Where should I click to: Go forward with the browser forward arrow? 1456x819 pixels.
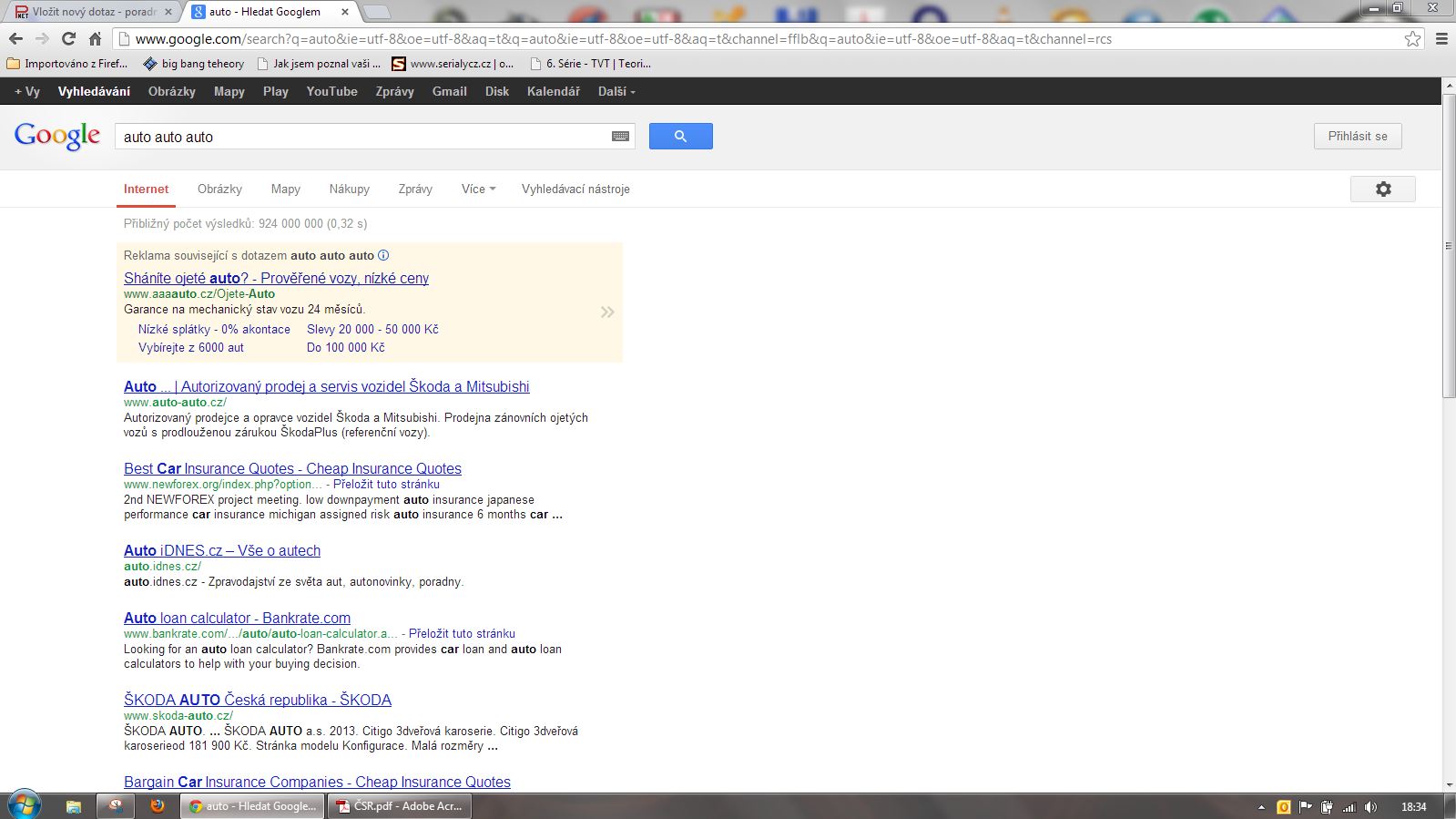click(42, 39)
